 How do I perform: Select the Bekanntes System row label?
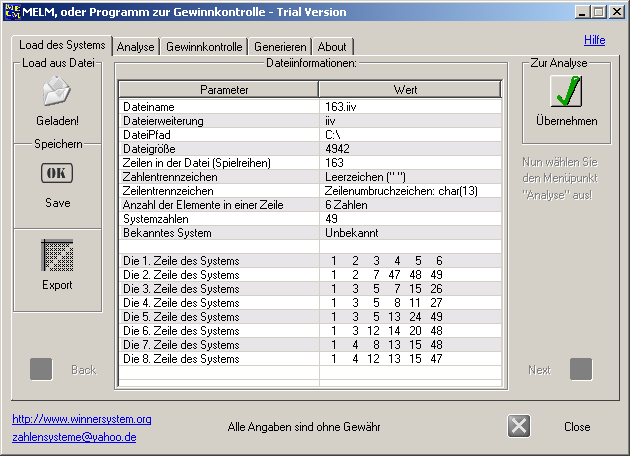pos(219,233)
